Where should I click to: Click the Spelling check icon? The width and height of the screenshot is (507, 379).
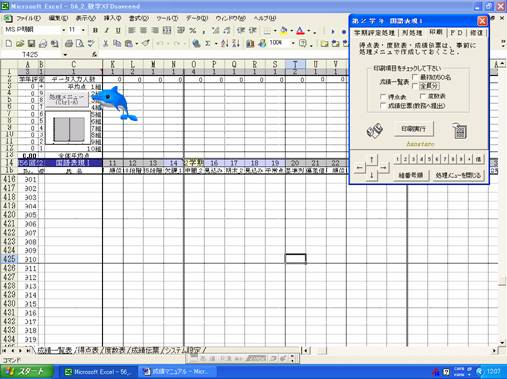tap(91, 43)
